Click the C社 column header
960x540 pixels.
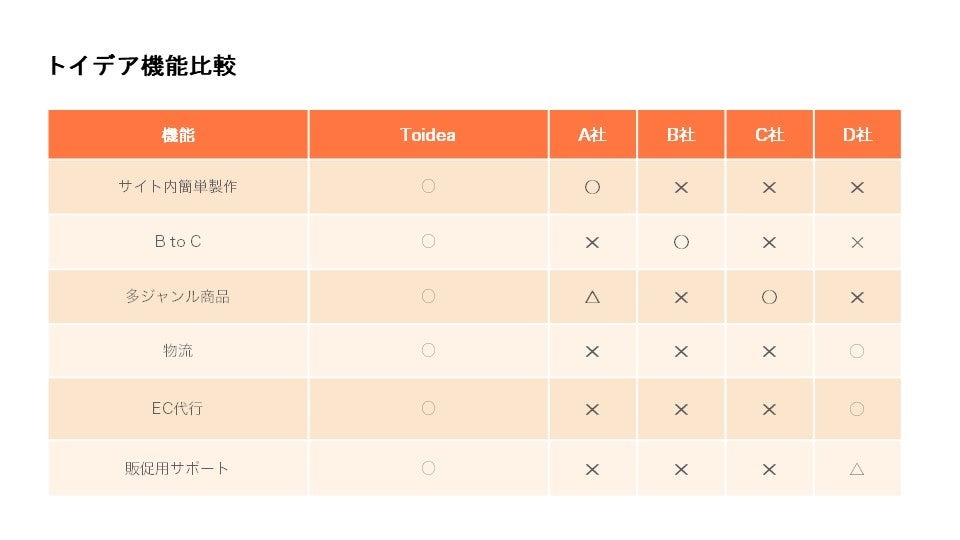tap(769, 135)
